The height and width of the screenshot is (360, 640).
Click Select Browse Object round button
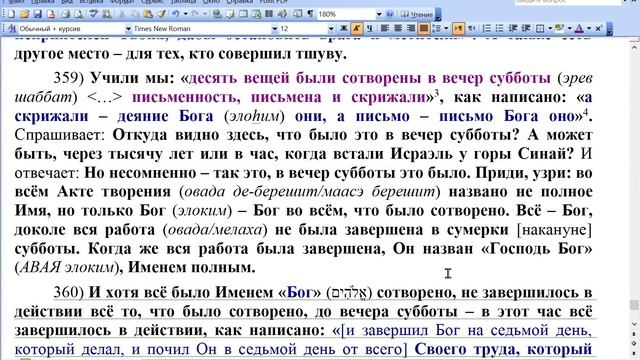tap(634, 344)
